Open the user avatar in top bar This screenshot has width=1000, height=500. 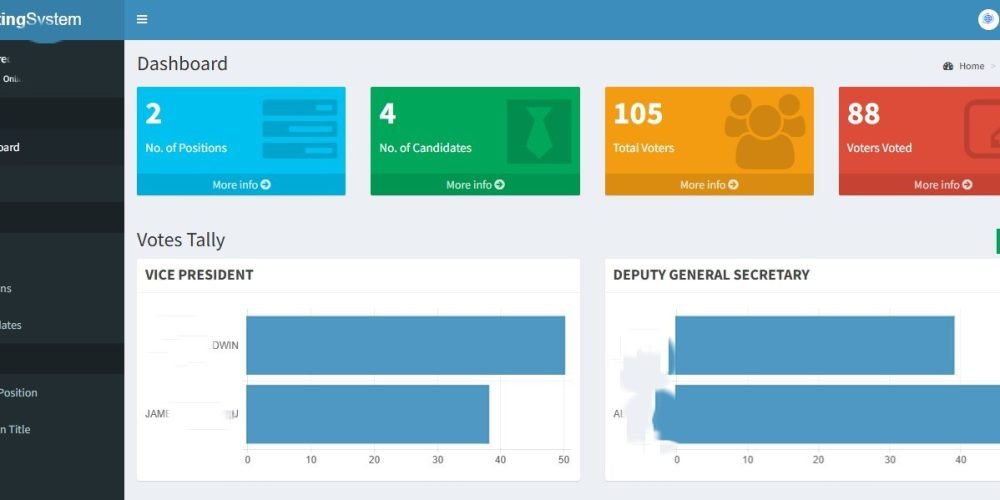point(988,20)
